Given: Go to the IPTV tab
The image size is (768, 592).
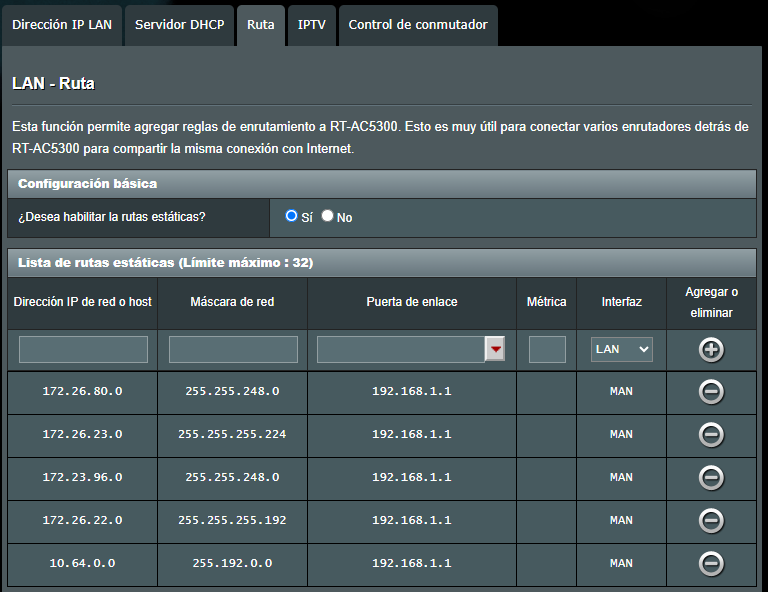Looking at the screenshot, I should pos(311,24).
